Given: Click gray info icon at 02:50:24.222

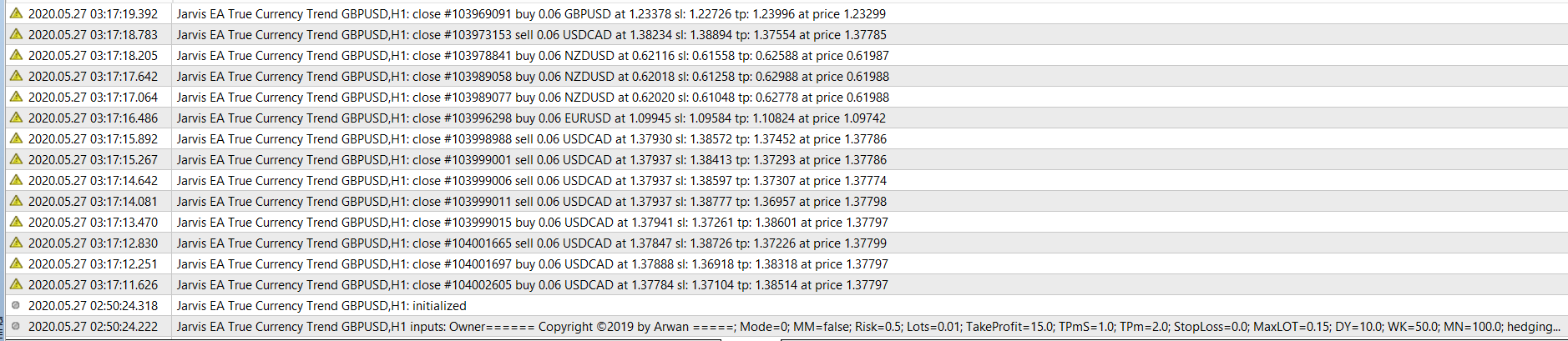Looking at the screenshot, I should tap(16, 326).
